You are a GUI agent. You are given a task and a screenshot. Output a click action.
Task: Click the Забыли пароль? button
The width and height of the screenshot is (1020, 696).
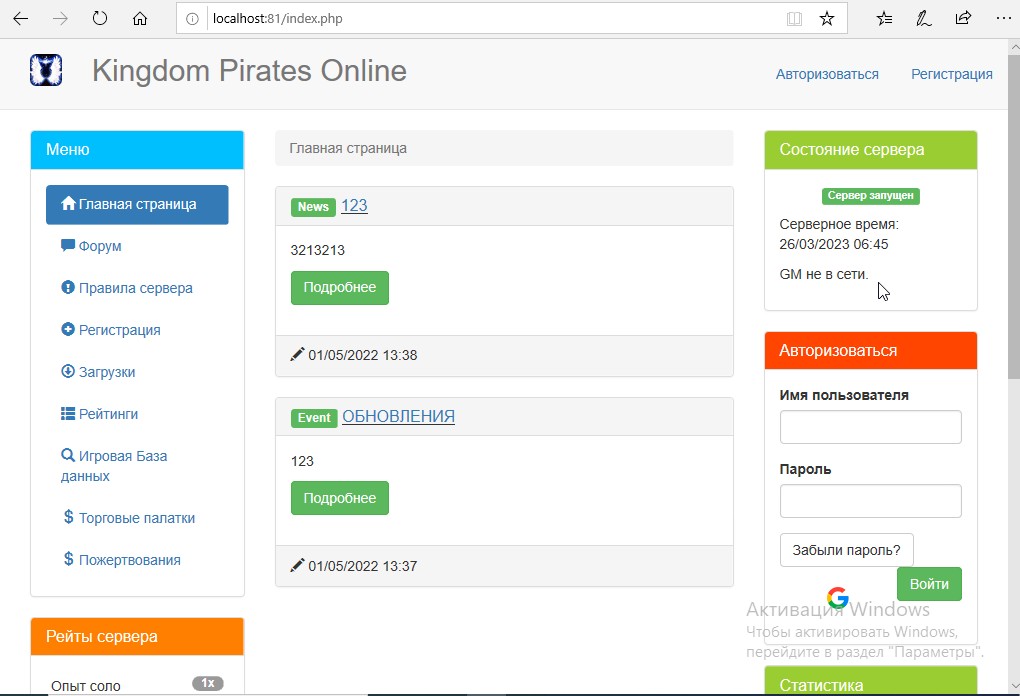[846, 550]
